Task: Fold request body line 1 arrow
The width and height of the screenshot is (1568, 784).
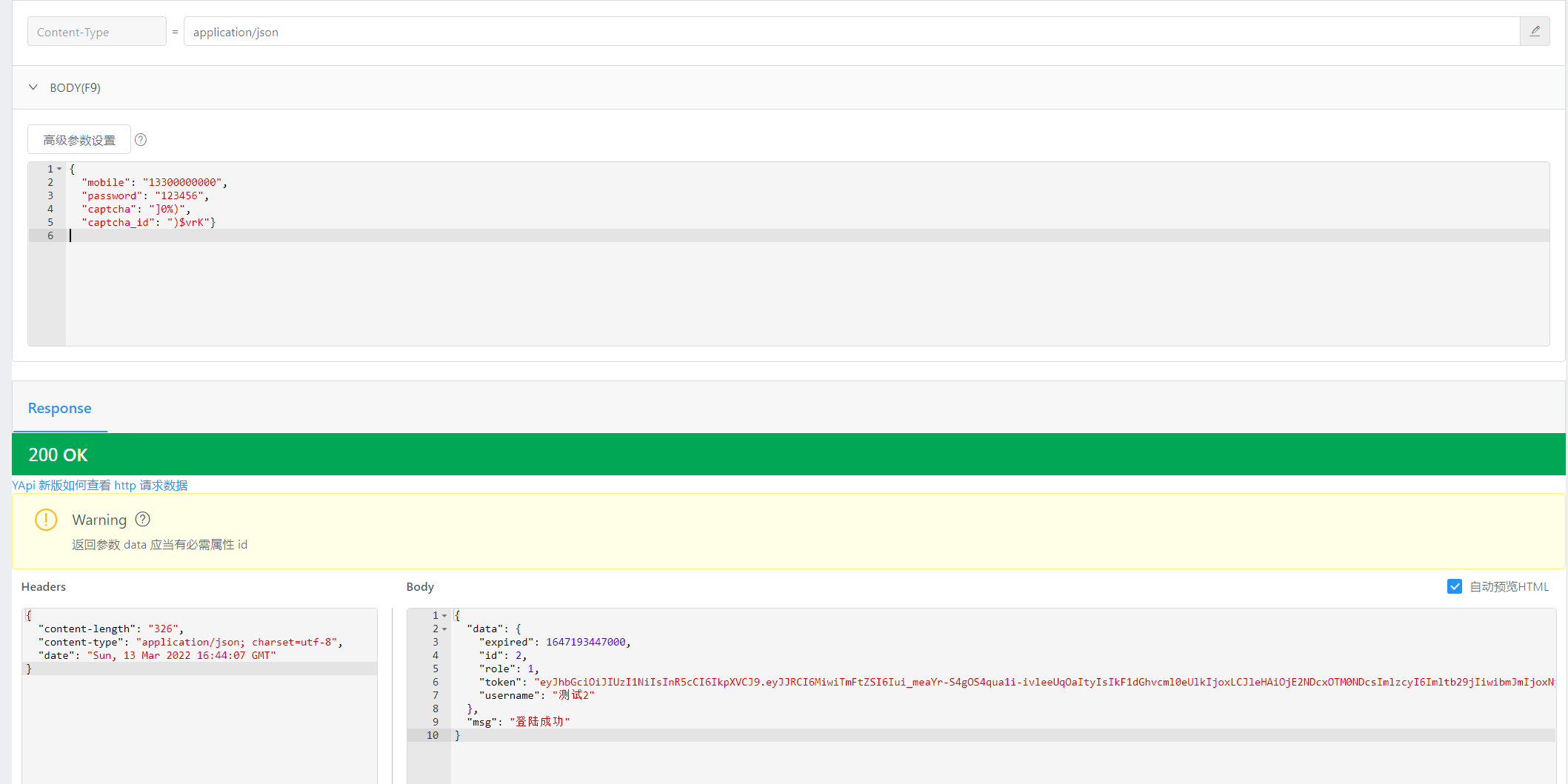Action: [59, 169]
